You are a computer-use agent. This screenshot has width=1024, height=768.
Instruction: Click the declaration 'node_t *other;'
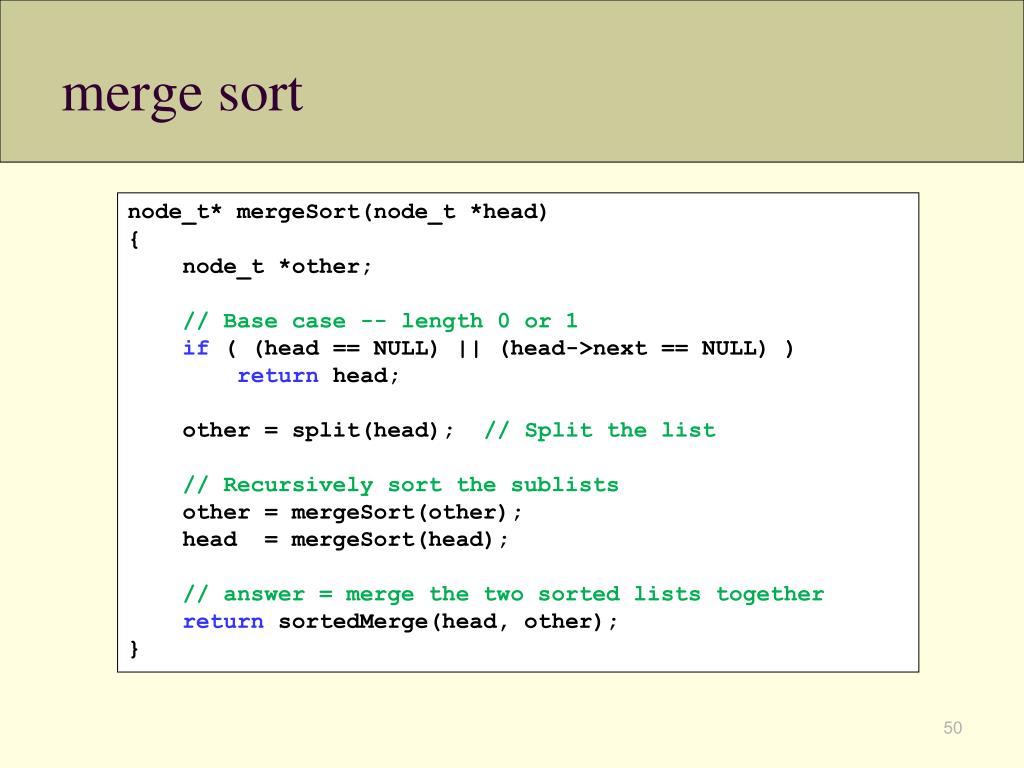tap(277, 267)
